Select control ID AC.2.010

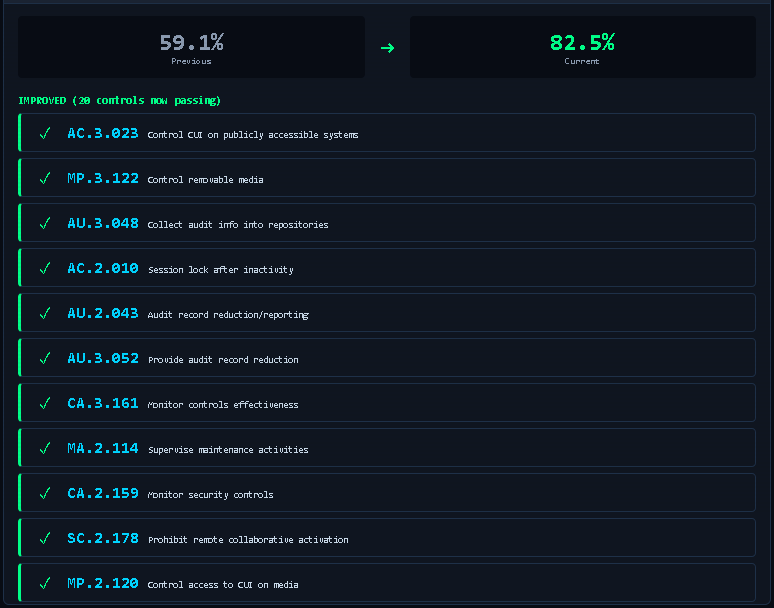click(103, 268)
